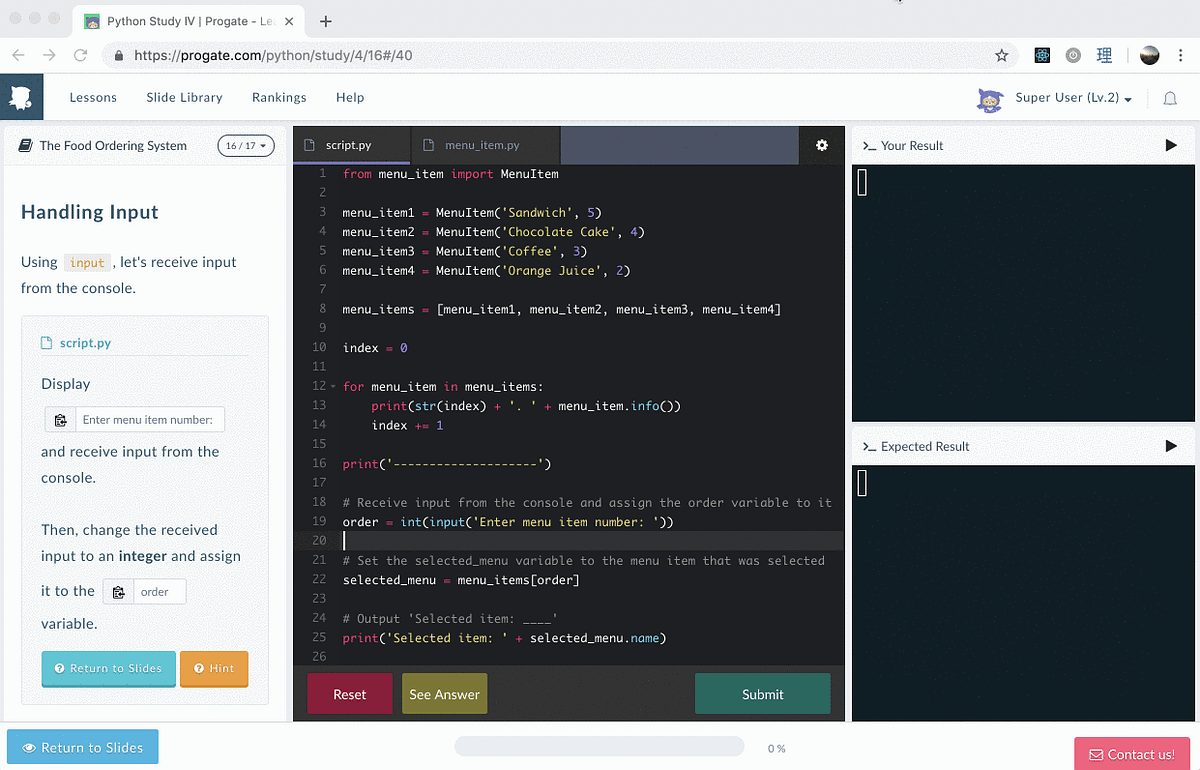Submit the code exercise
The height and width of the screenshot is (770, 1200).
pyautogui.click(x=762, y=693)
